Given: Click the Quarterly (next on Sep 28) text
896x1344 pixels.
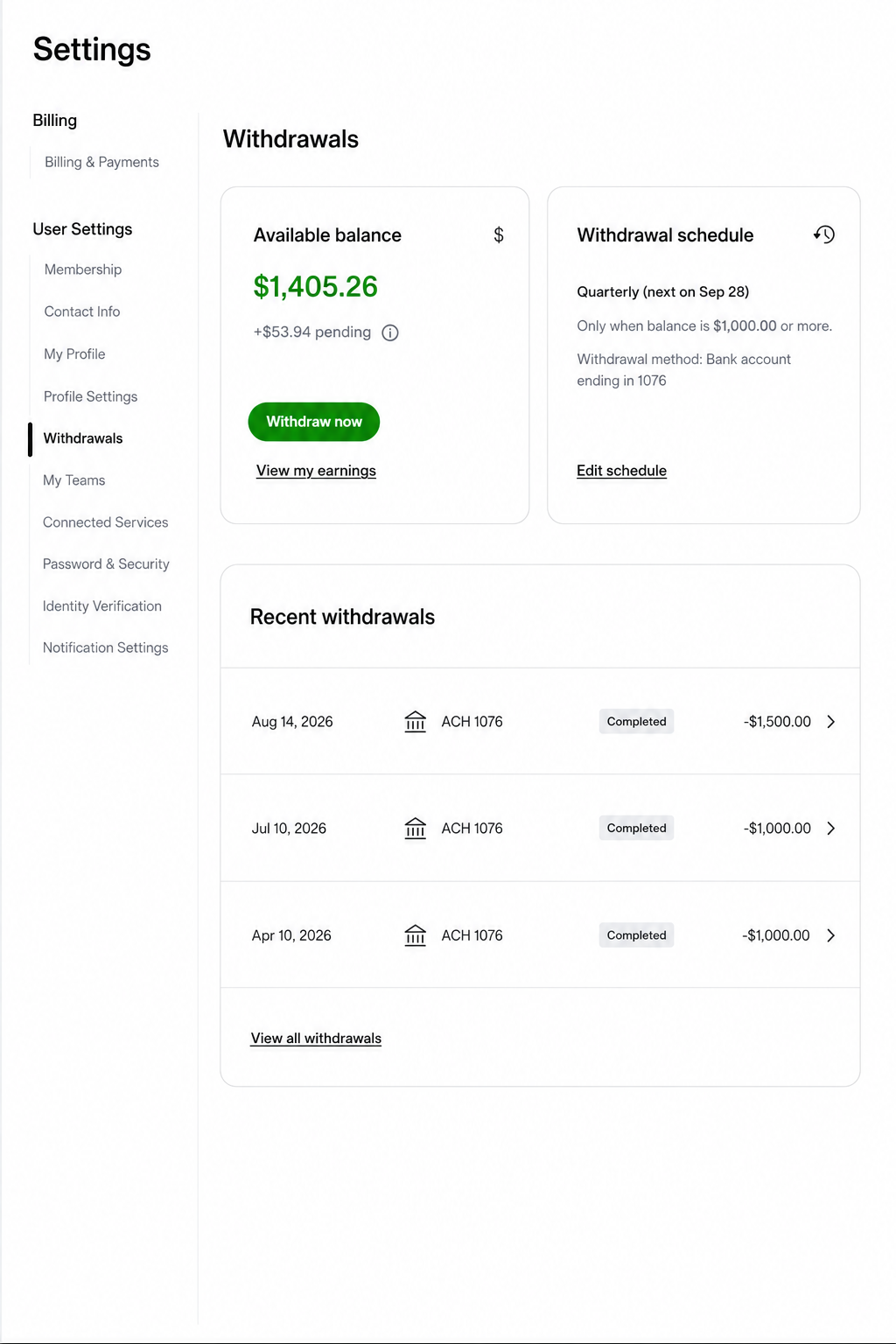Looking at the screenshot, I should point(663,292).
